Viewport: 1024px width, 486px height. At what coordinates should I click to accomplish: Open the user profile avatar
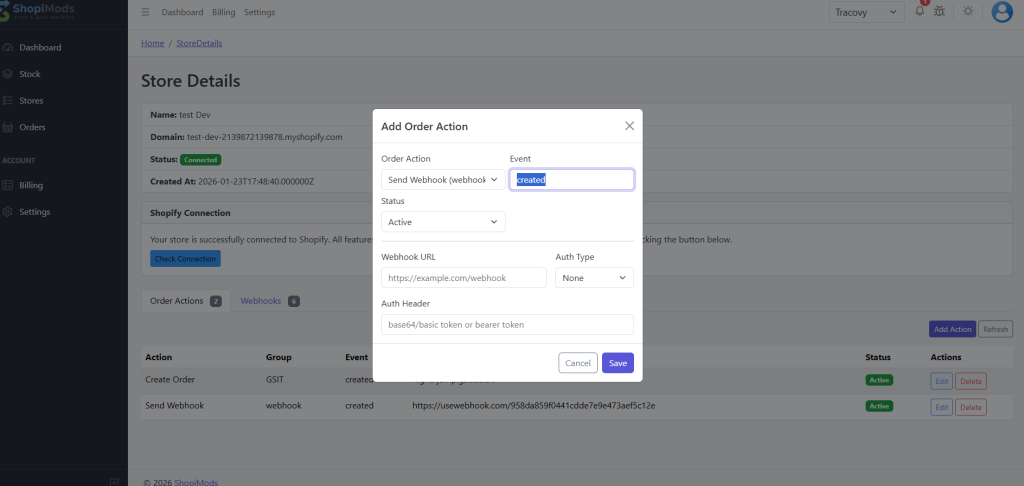point(1001,12)
